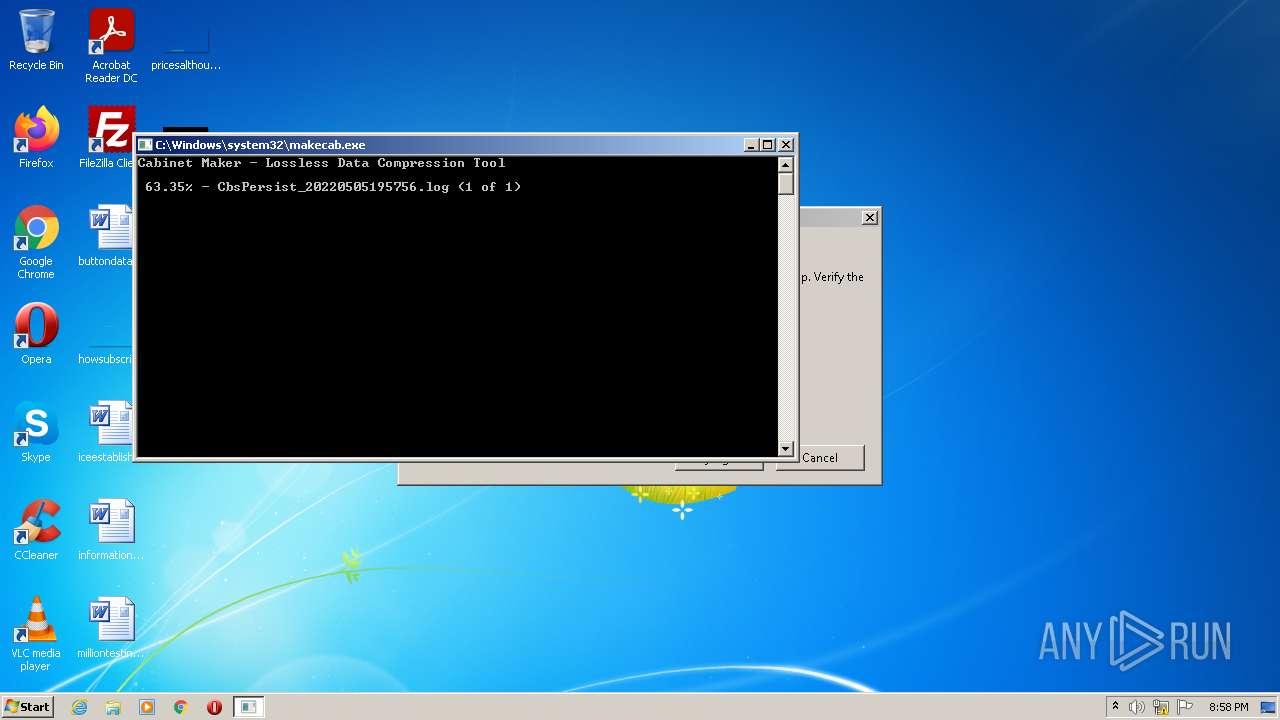Open the FileZilla Client shortcut
Image resolution: width=1280 pixels, height=720 pixels.
click(x=108, y=138)
